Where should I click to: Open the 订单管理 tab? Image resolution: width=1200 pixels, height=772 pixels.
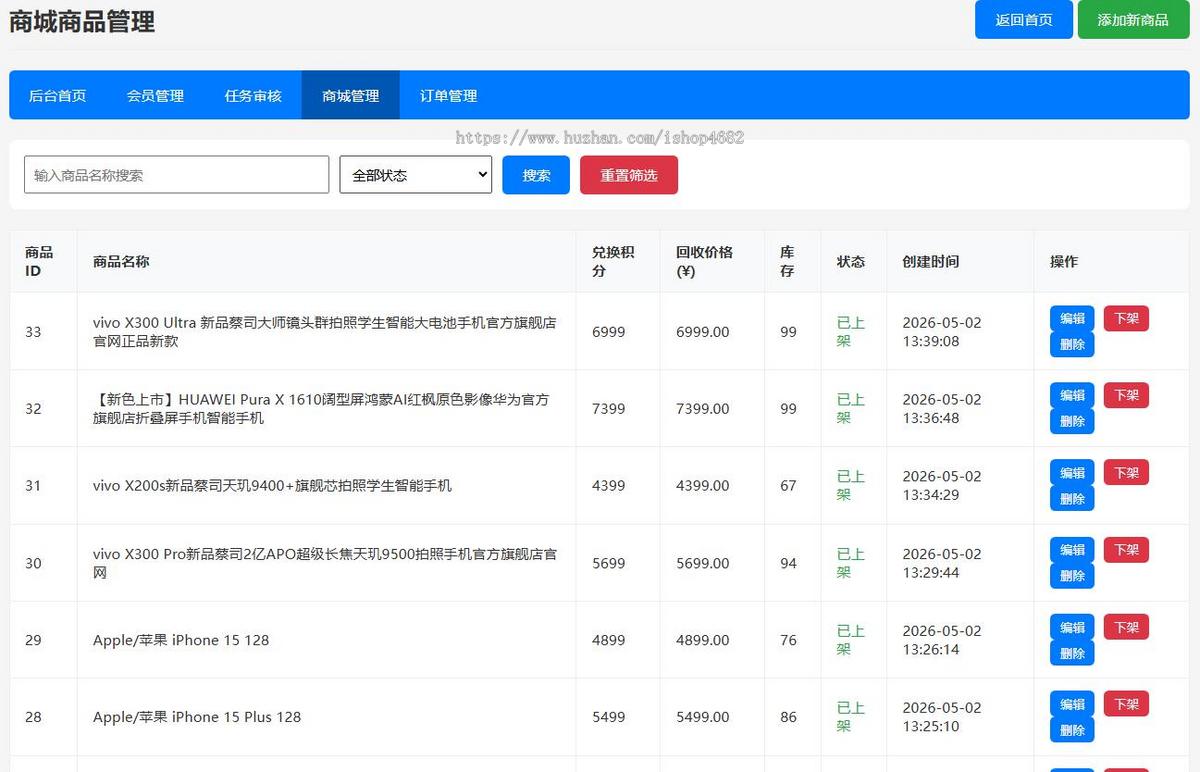(449, 96)
